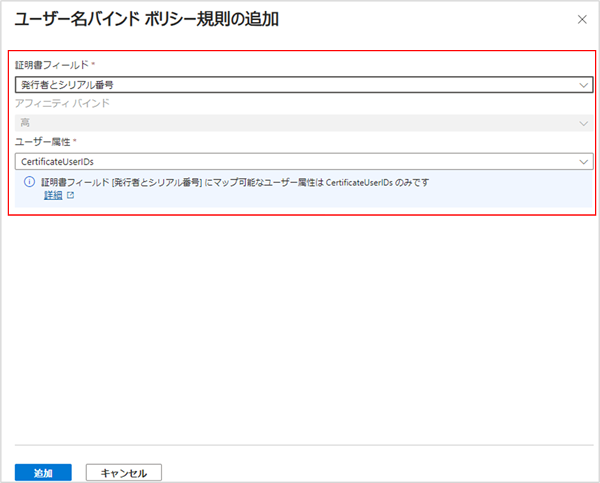Open the ユーザー属性 dropdown showing CertificateUserIDs
Screen dimensions: 600x483
[300, 161]
